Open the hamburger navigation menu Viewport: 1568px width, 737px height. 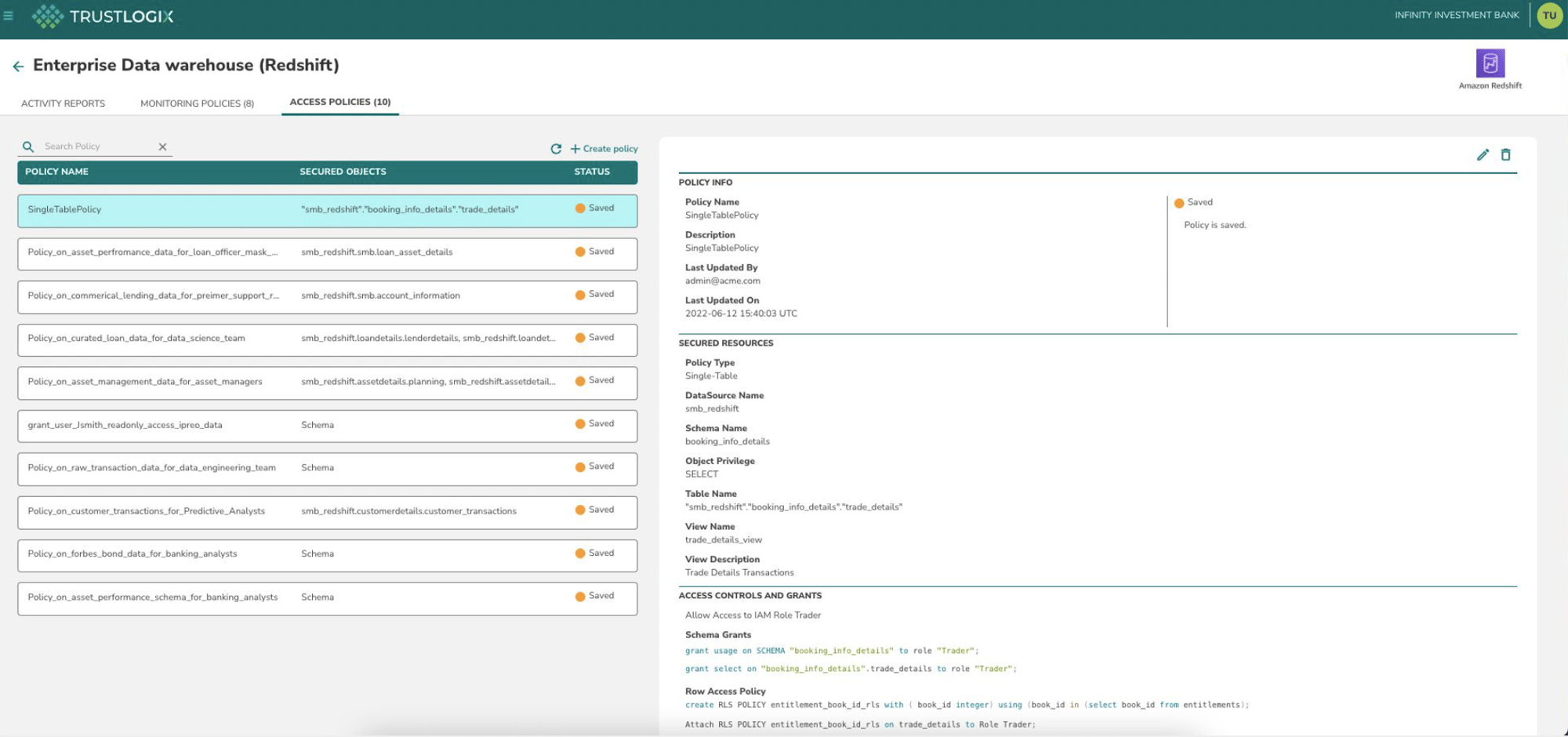coord(8,14)
